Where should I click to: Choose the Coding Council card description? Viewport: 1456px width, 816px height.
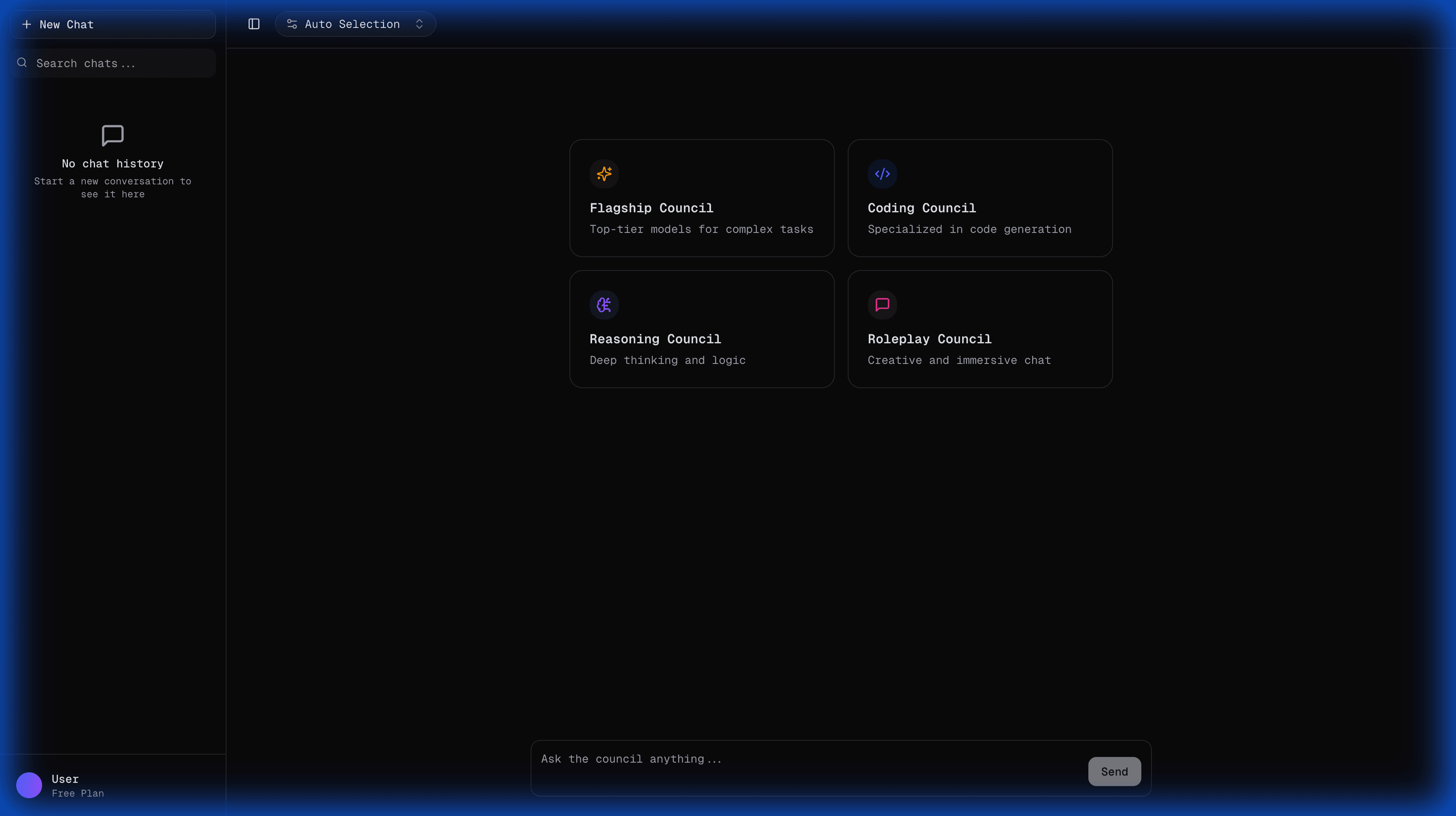[969, 229]
